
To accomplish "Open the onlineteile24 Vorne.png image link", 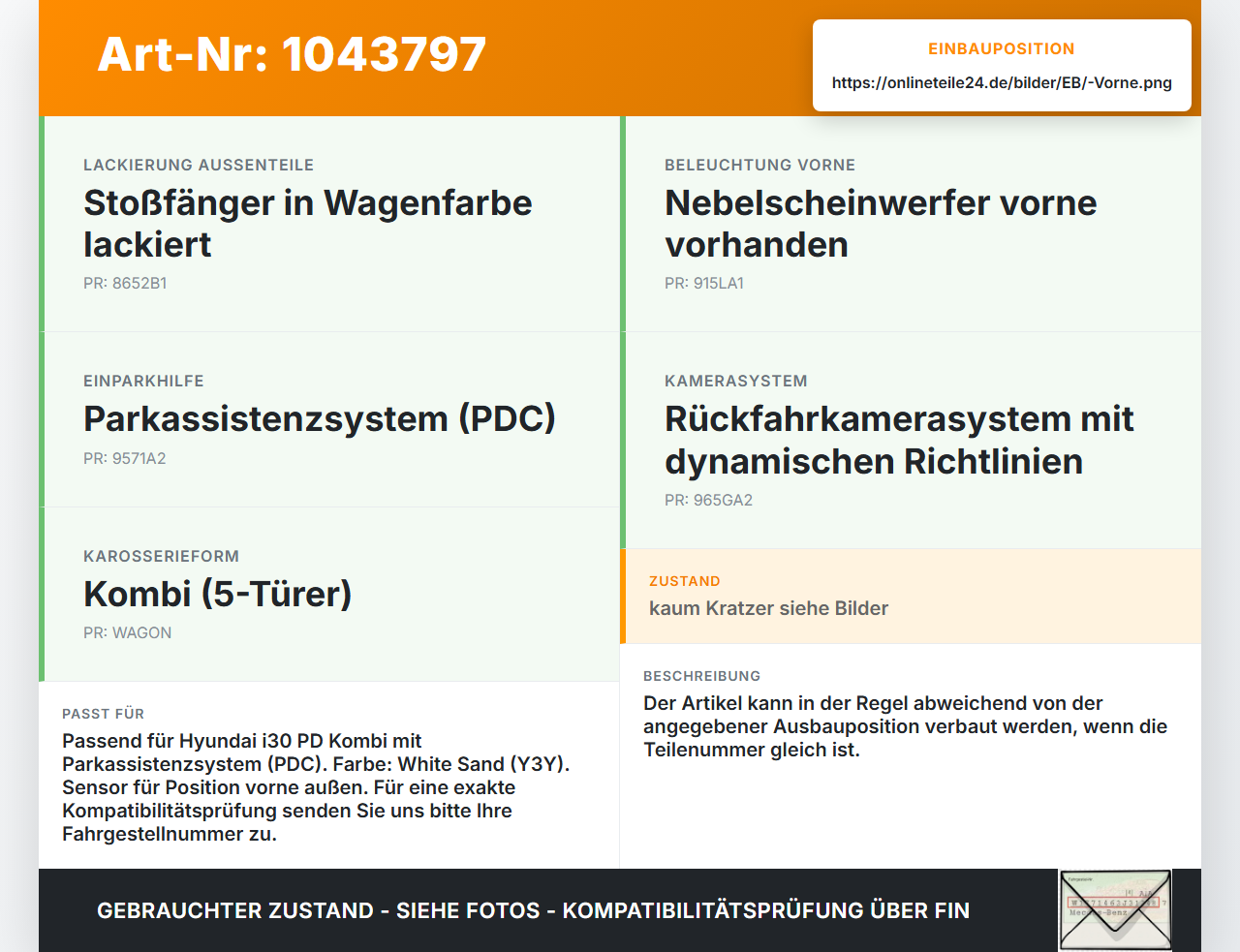I will 1002,82.
